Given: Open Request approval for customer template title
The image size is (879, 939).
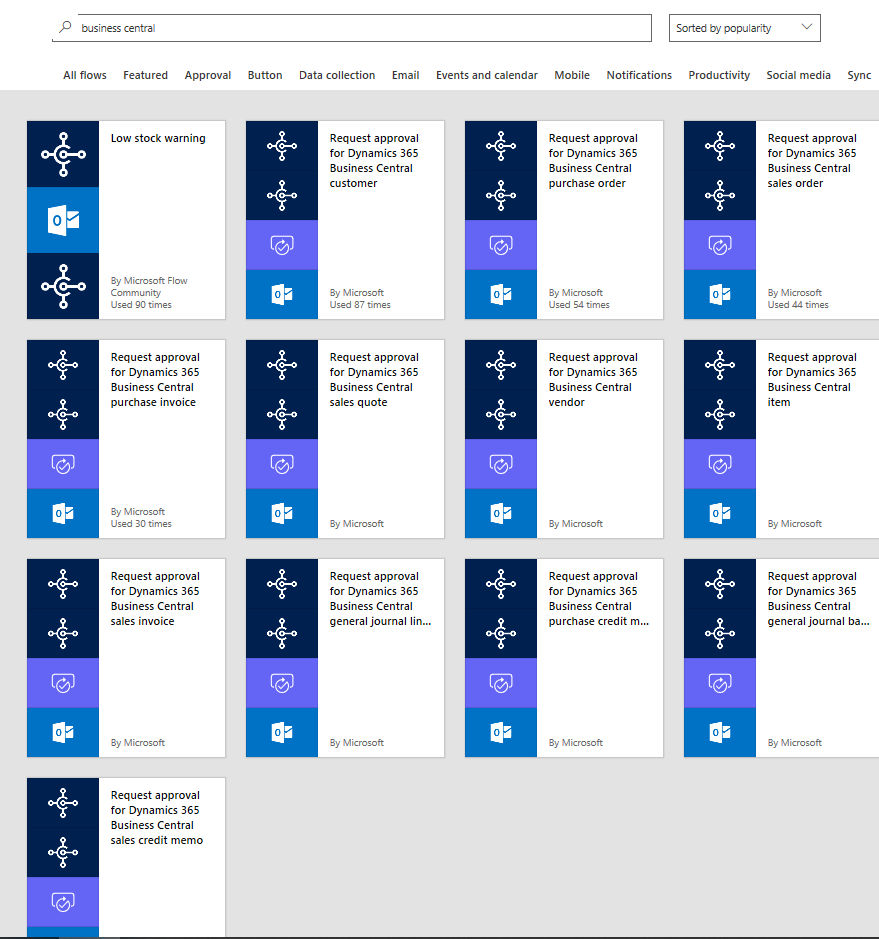Looking at the screenshot, I should (374, 160).
